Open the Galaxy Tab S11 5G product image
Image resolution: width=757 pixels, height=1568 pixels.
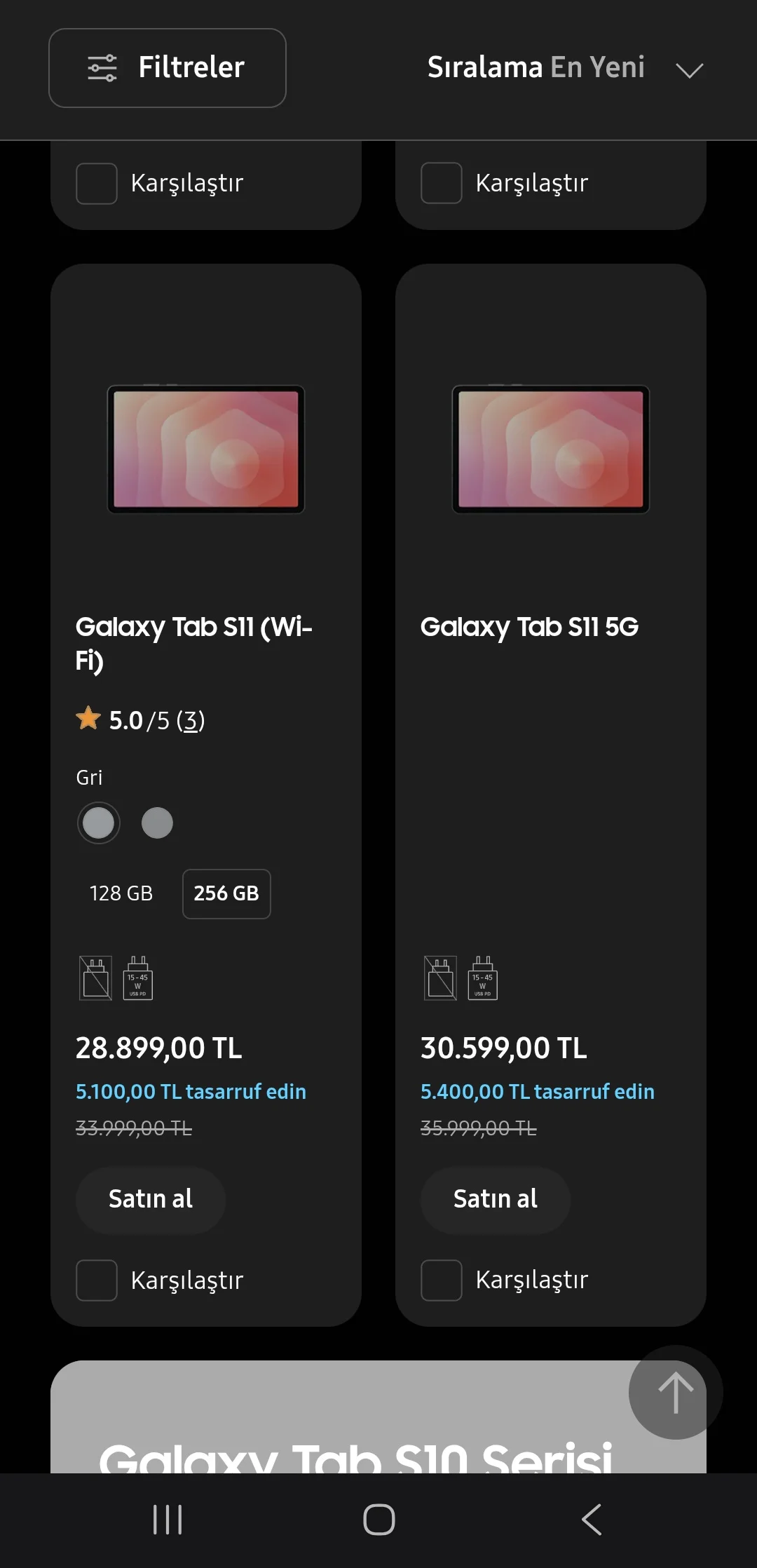[551, 450]
